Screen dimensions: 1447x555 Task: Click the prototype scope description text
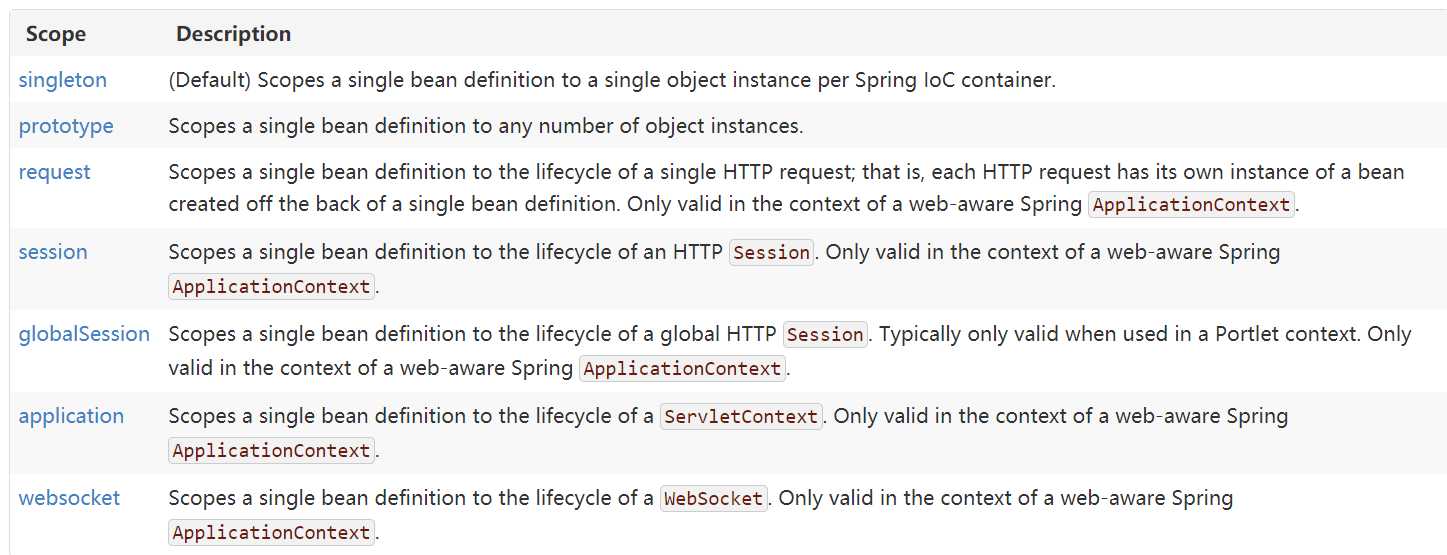[x=486, y=126]
